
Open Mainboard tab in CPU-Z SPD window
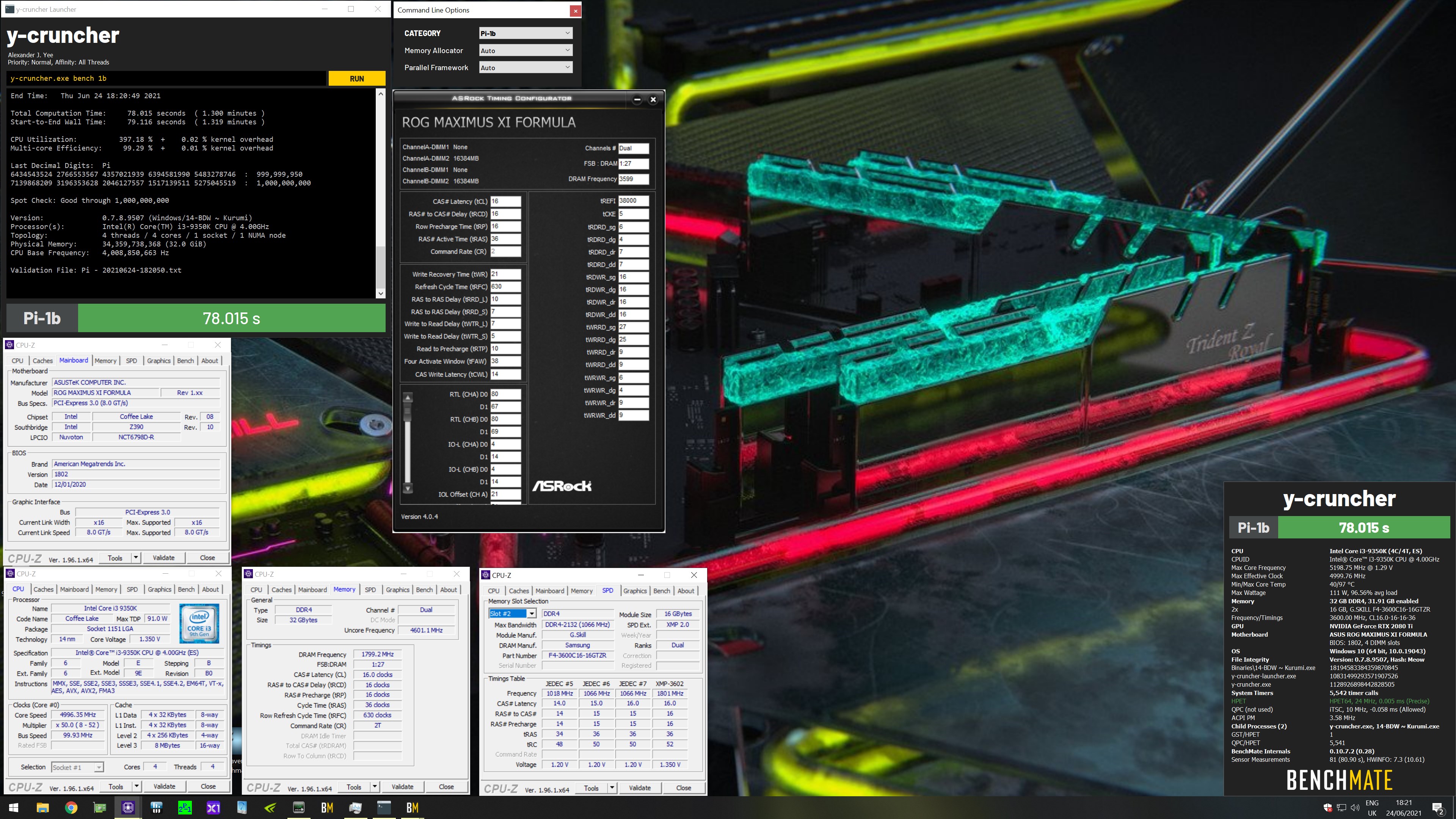coord(549,591)
